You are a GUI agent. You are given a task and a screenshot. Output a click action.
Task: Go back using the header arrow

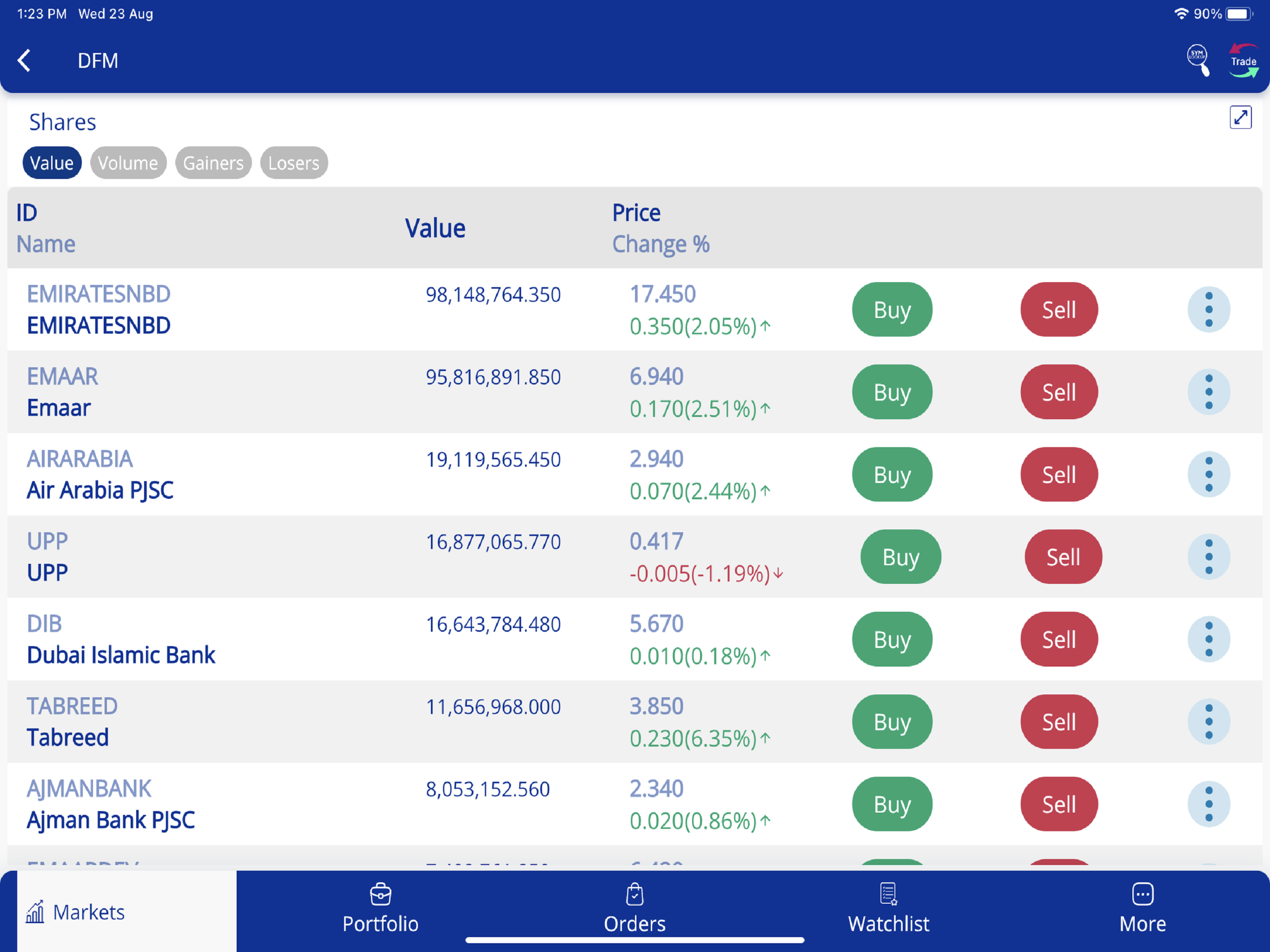click(24, 60)
